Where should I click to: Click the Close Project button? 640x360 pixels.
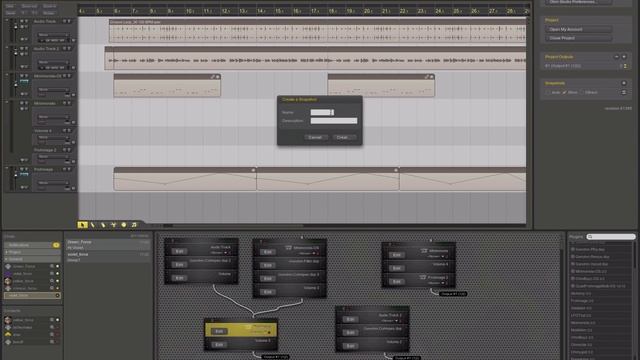(578, 38)
